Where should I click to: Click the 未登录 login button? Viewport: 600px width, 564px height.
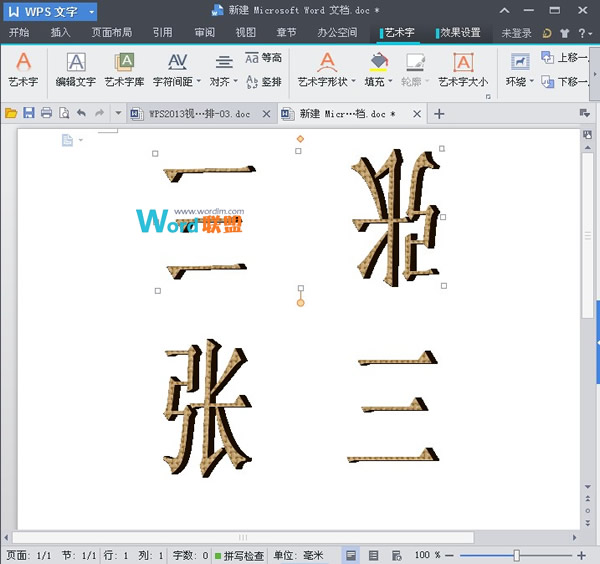(517, 32)
